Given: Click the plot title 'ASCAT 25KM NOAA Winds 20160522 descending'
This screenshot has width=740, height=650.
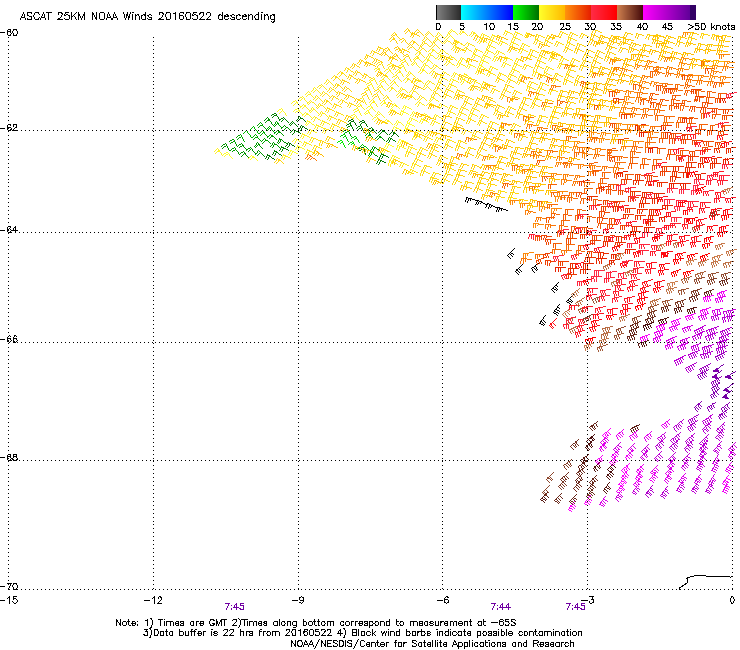Looking at the screenshot, I should point(148,17).
